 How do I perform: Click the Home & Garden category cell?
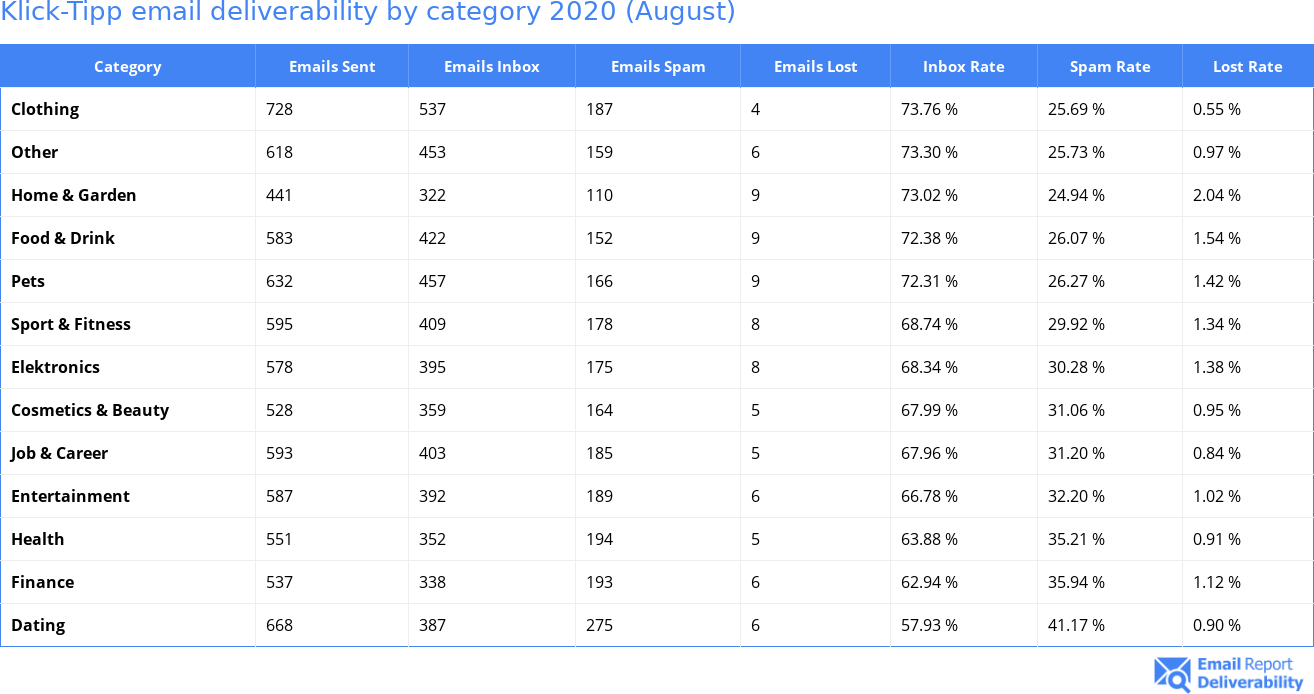pos(74,195)
